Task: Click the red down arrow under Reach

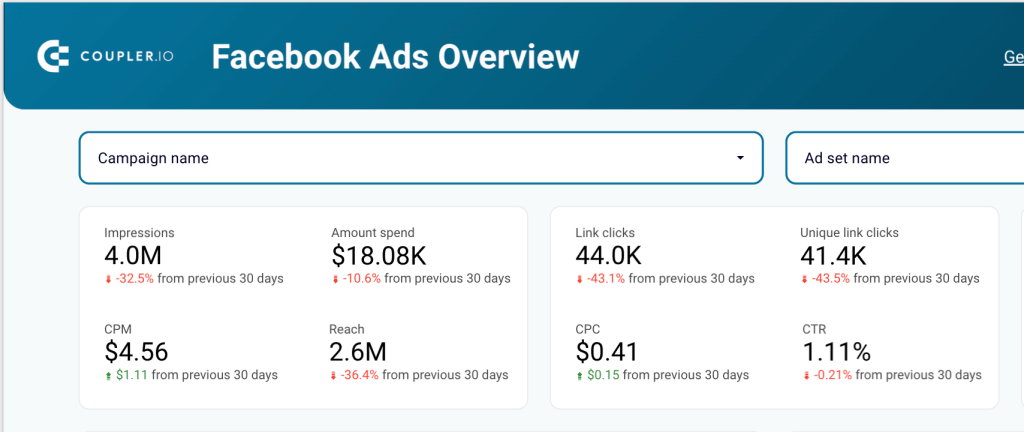Action: tap(333, 376)
